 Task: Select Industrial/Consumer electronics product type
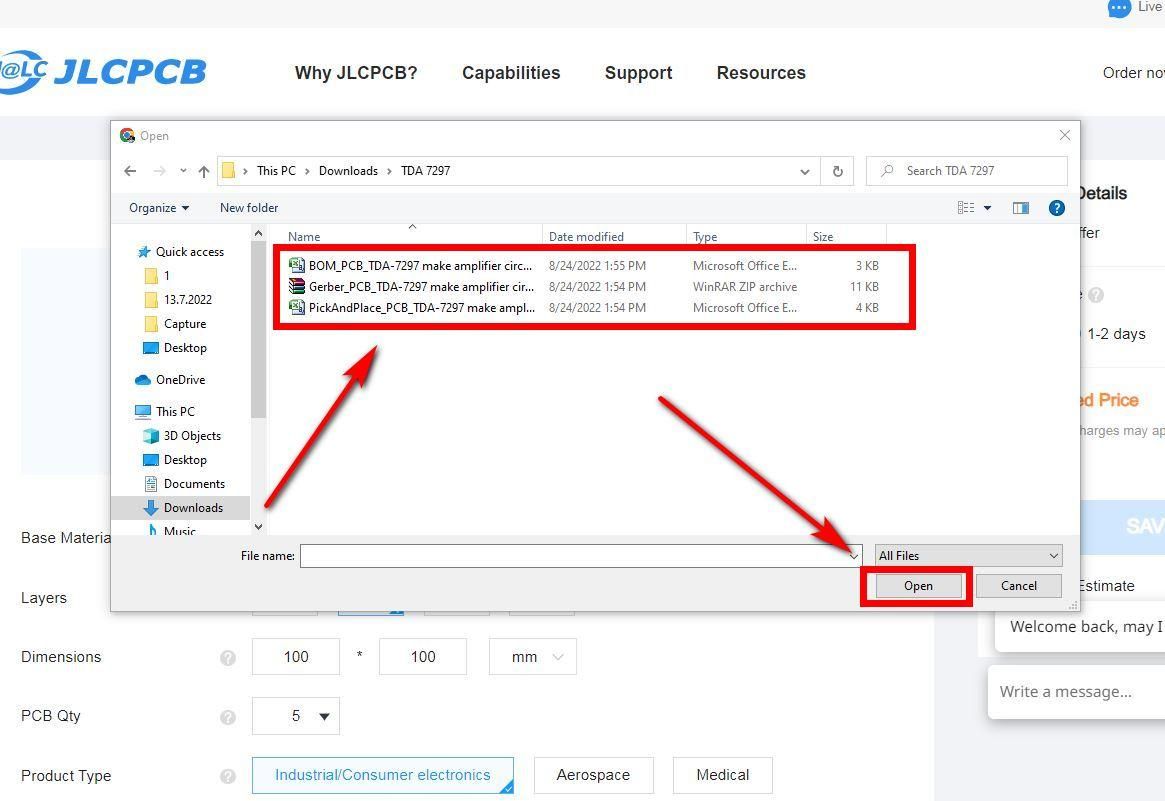pos(383,775)
